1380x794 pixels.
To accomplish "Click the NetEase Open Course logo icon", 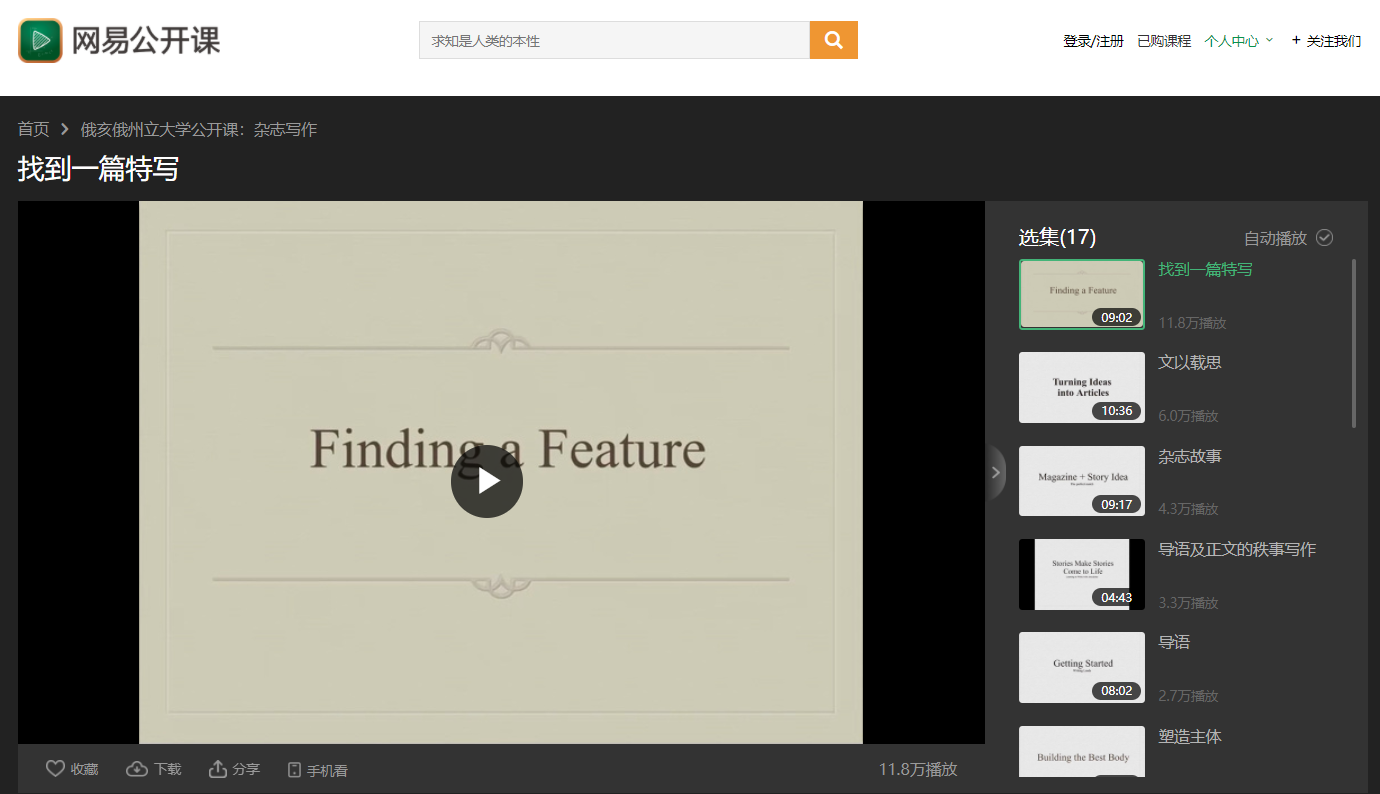I will point(40,40).
